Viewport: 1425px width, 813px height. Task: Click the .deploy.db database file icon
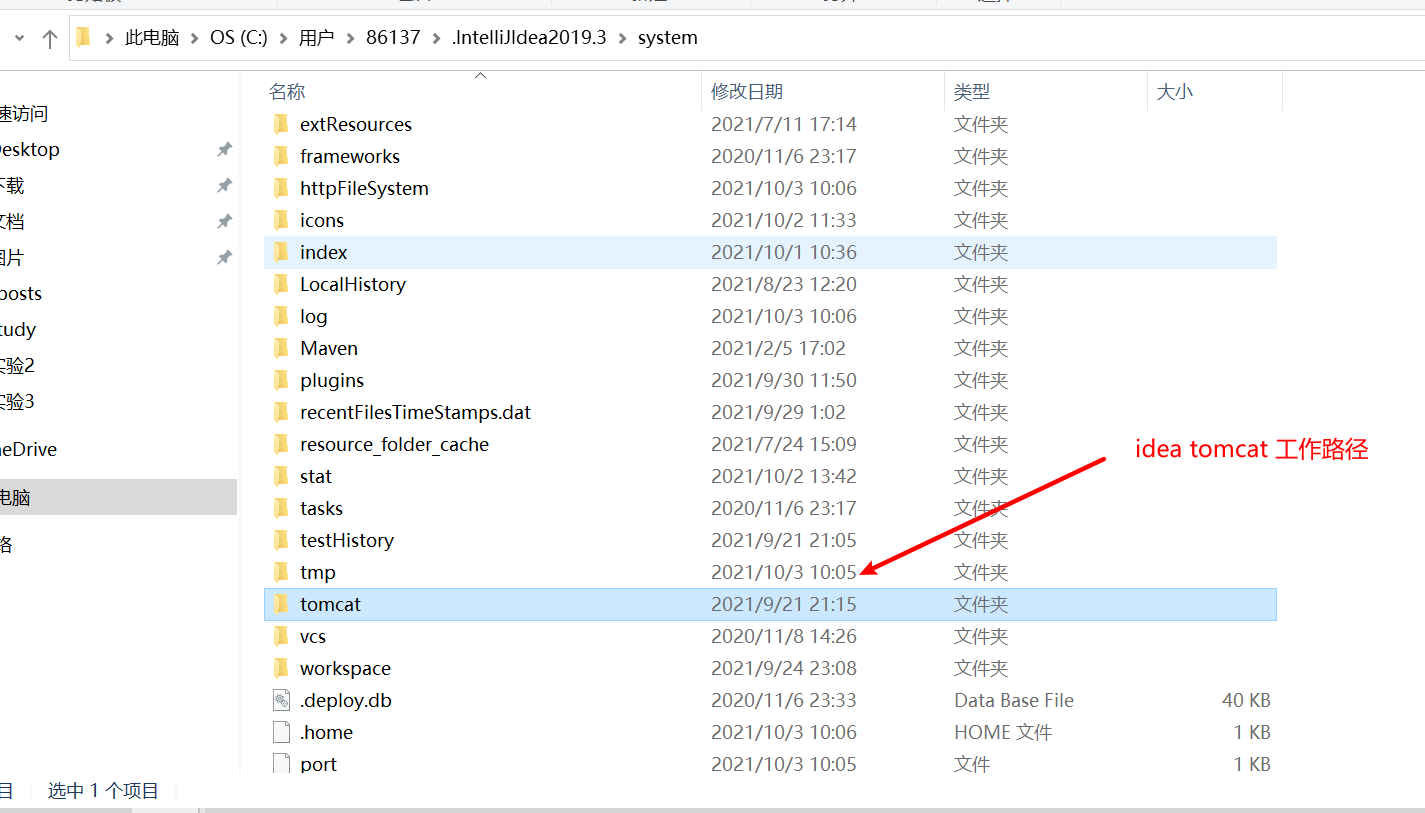tap(281, 700)
